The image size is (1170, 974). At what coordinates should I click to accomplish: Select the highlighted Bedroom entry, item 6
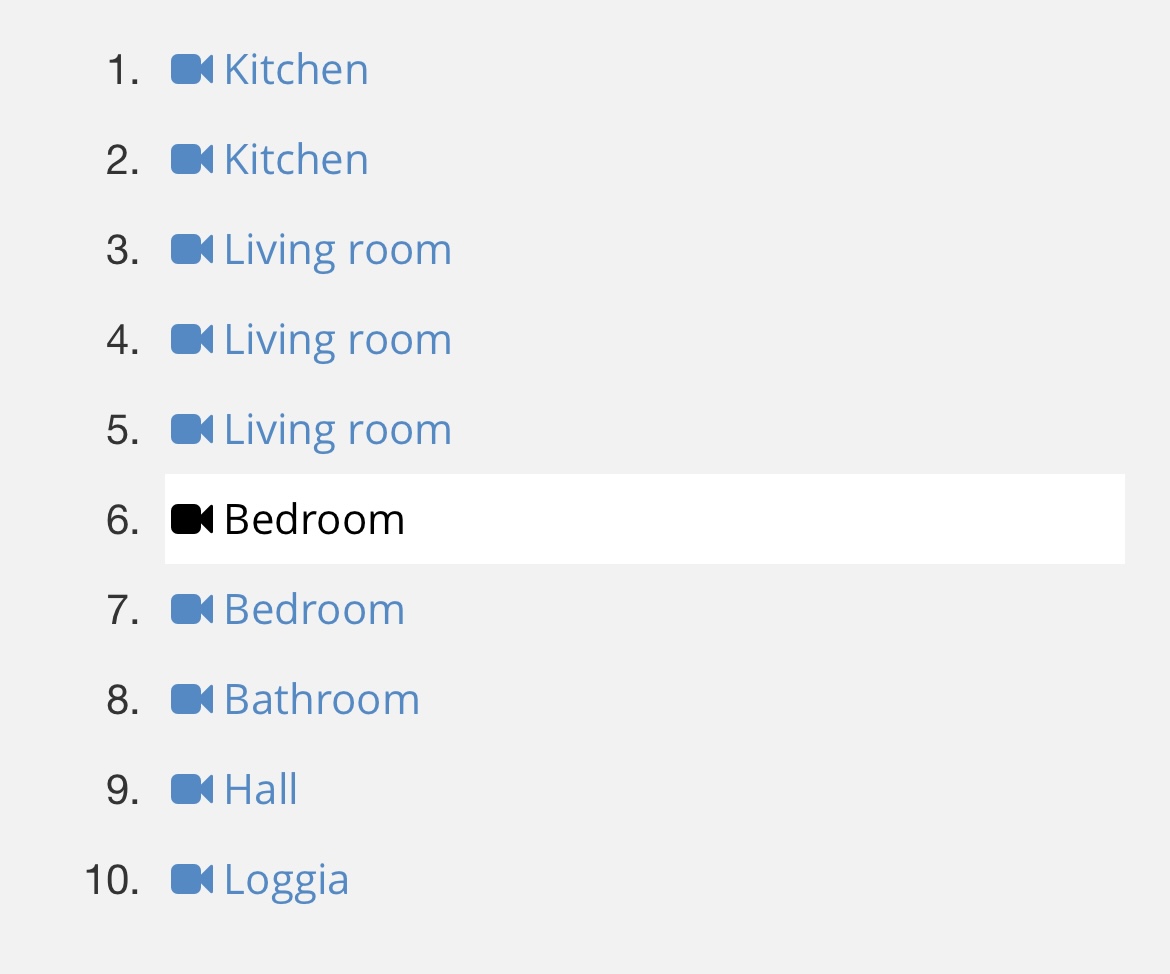[645, 519]
